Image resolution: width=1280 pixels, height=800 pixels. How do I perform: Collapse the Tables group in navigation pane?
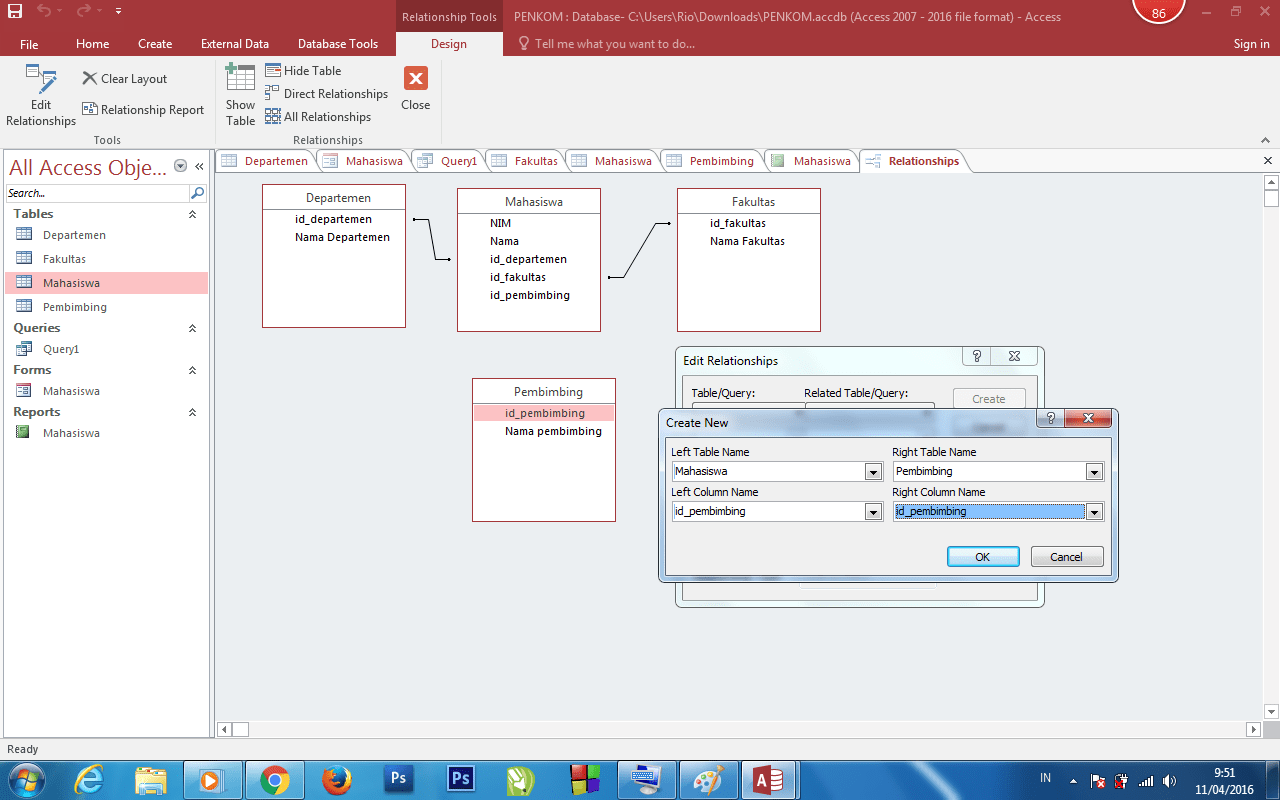pos(192,214)
